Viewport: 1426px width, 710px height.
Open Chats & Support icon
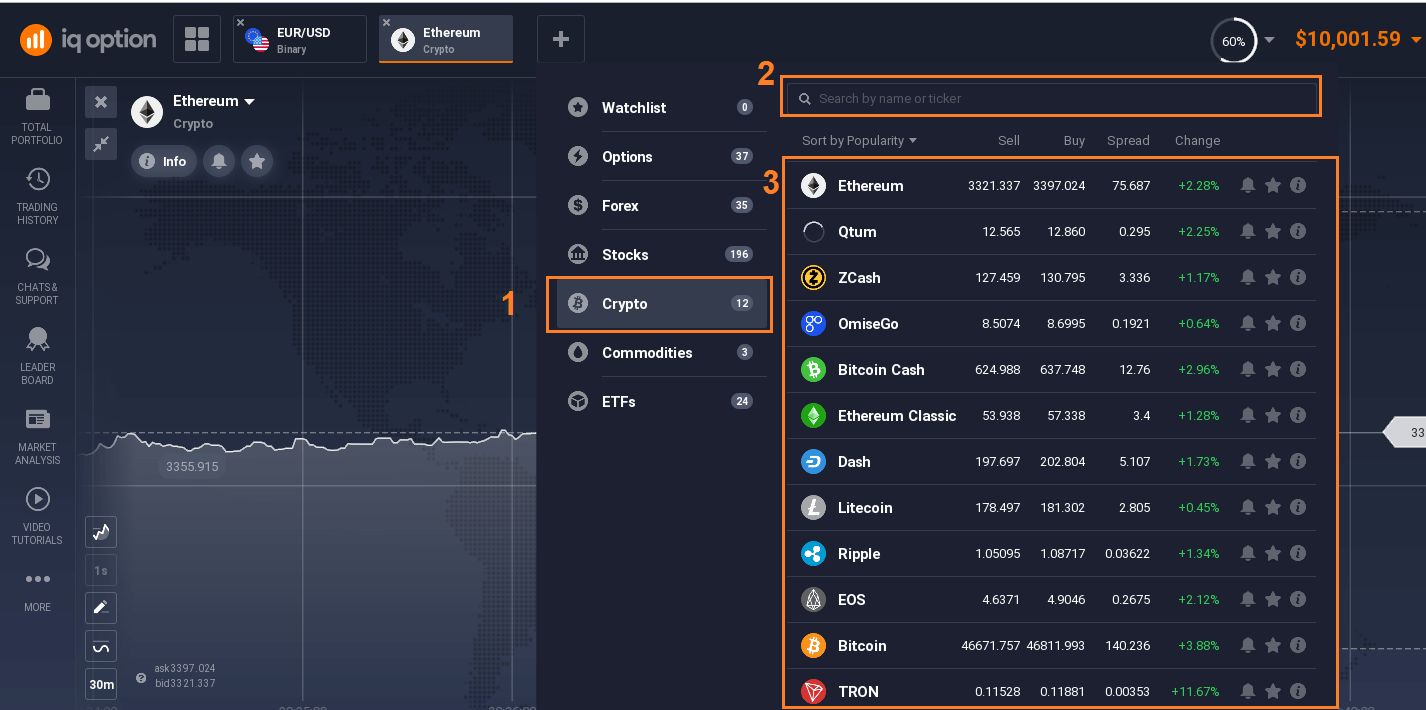point(37,260)
